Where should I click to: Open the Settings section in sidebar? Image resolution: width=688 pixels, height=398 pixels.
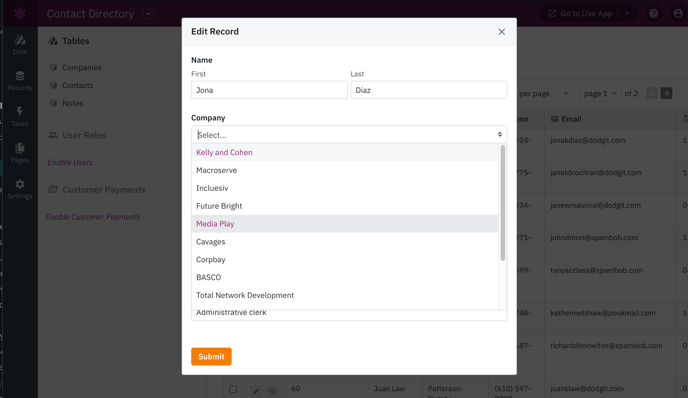pyautogui.click(x=20, y=190)
